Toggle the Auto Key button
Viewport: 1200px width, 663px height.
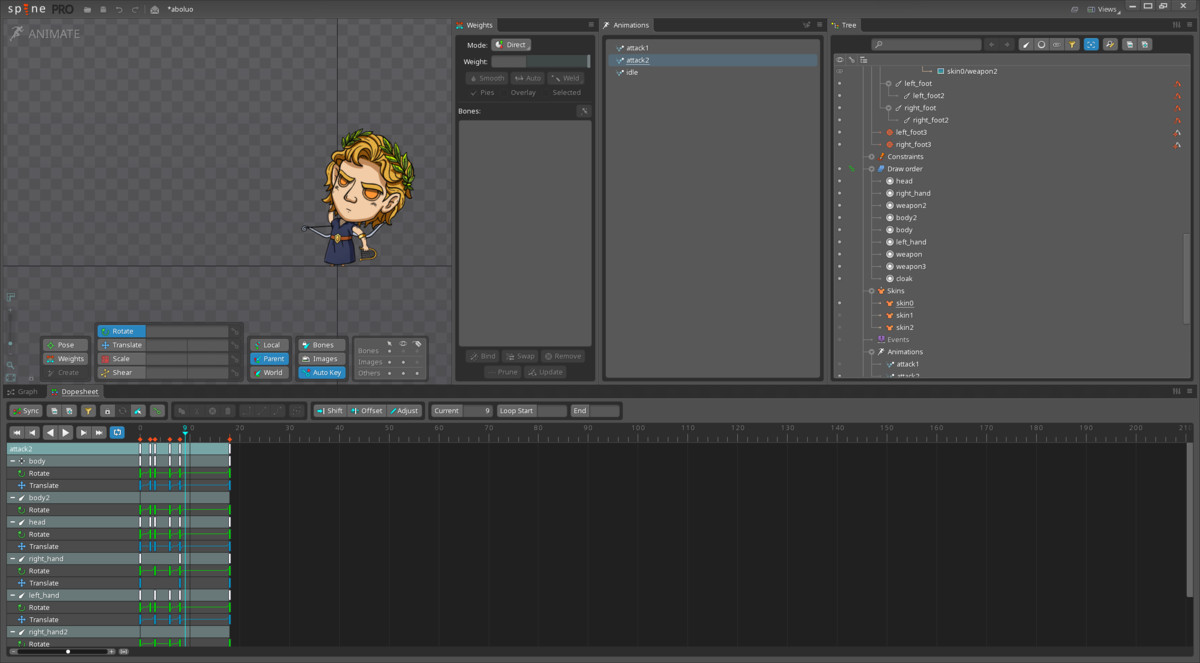(x=322, y=373)
